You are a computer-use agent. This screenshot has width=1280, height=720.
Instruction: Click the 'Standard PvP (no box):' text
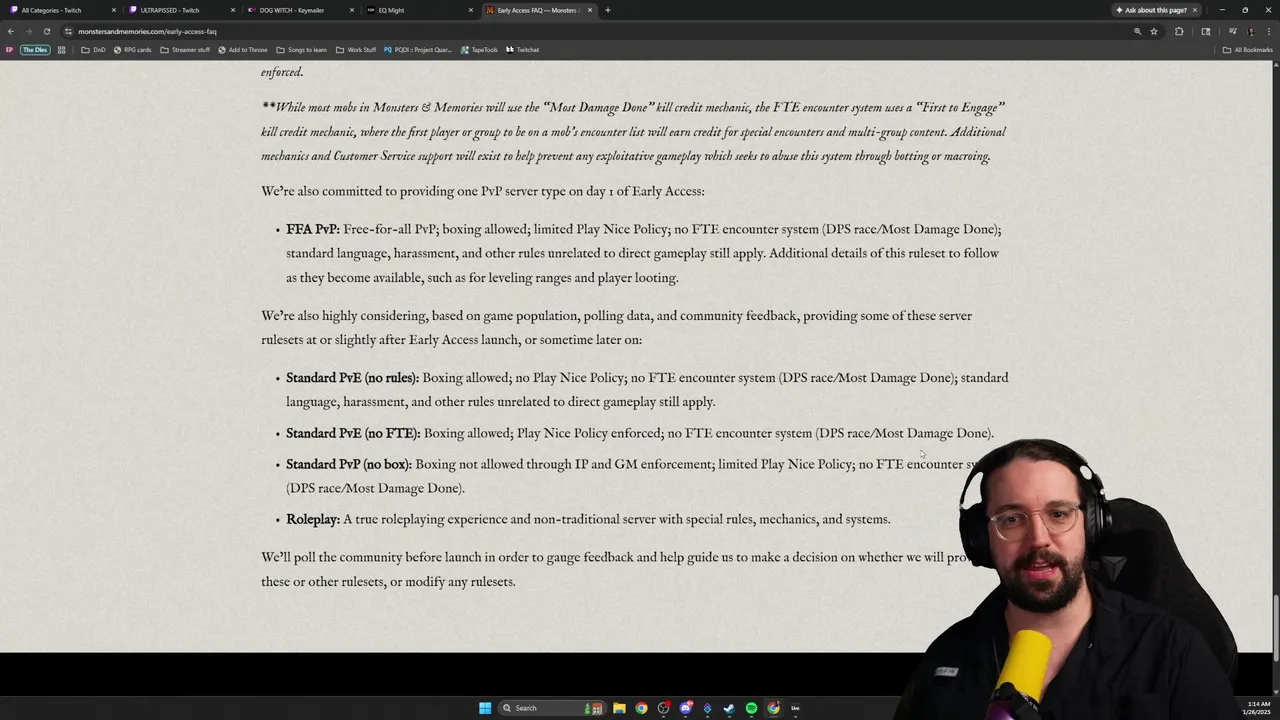point(349,464)
